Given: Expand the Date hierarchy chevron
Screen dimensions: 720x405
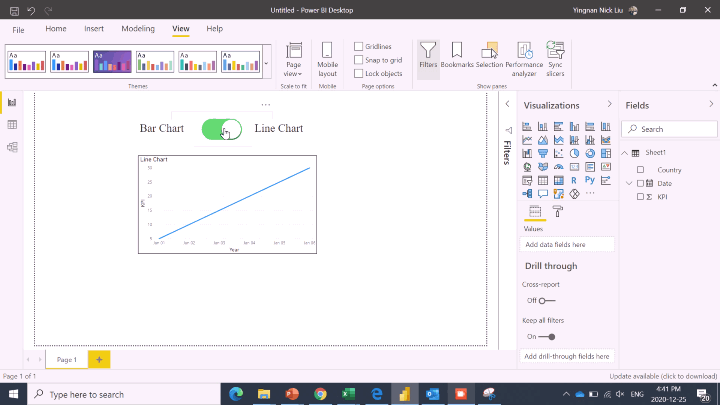Looking at the screenshot, I should [x=629, y=183].
